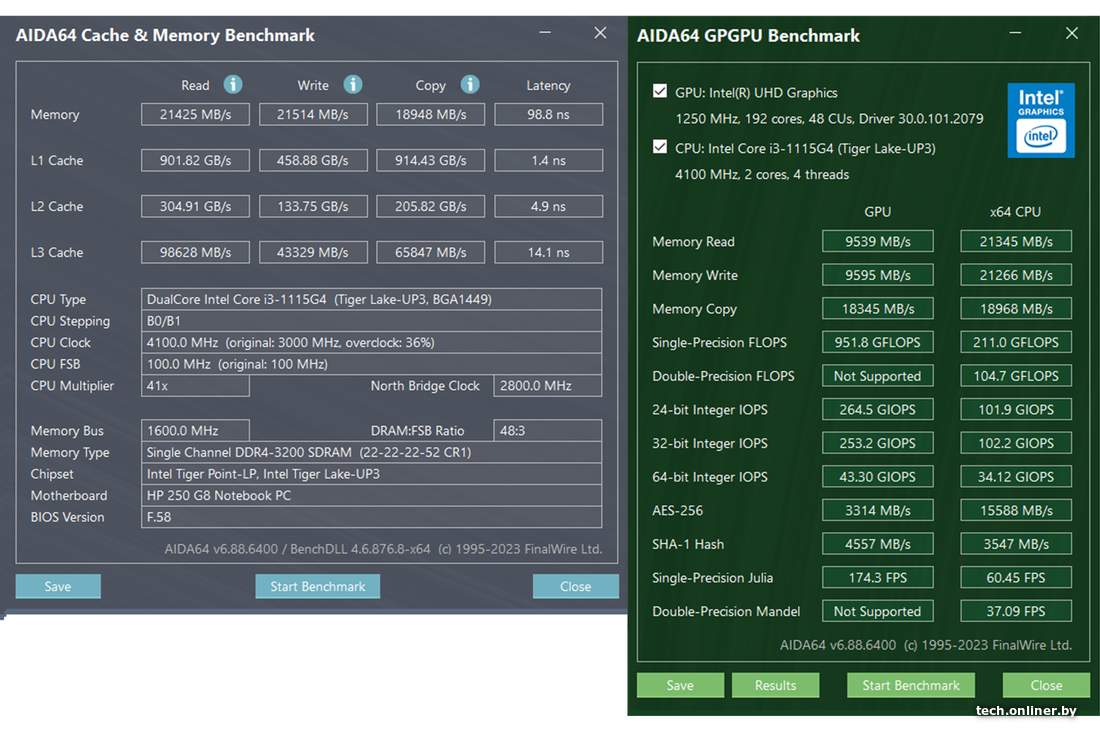Click the Intel Graphics logo
Viewport: 1100px width, 734px height.
1041,120
